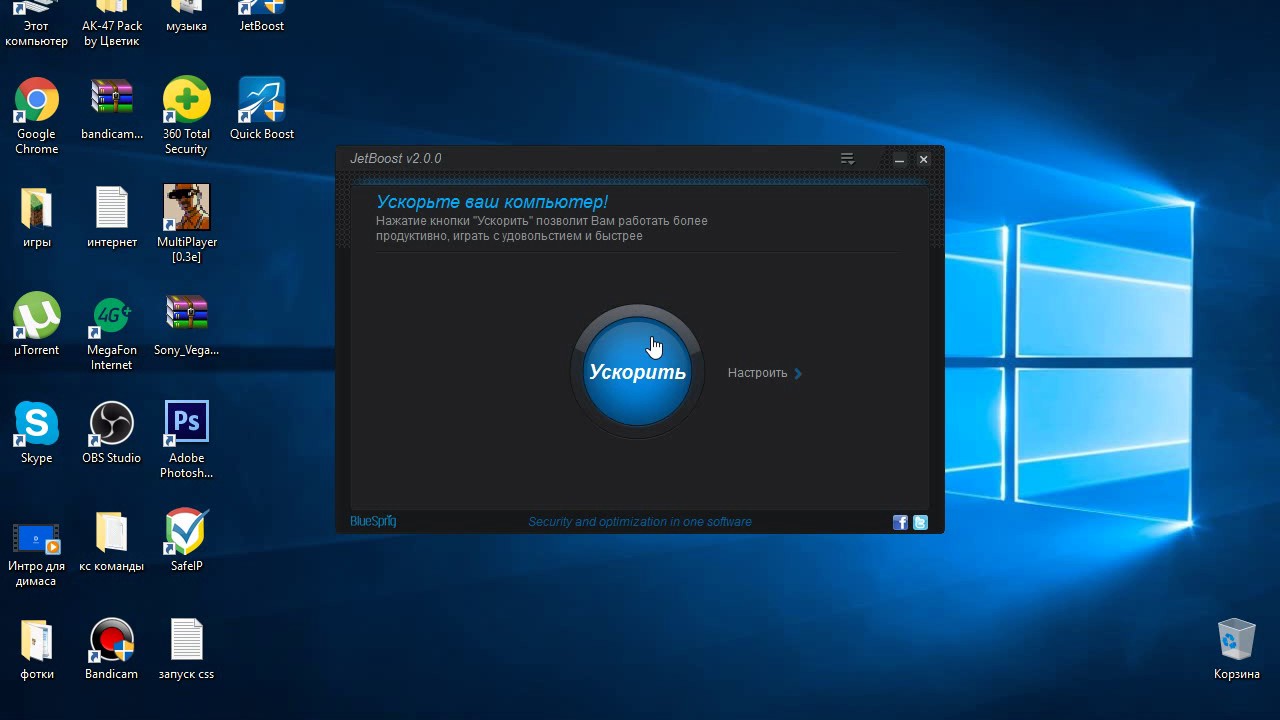The width and height of the screenshot is (1280, 720).
Task: Select the Skype desktop shortcut
Action: click(x=37, y=433)
